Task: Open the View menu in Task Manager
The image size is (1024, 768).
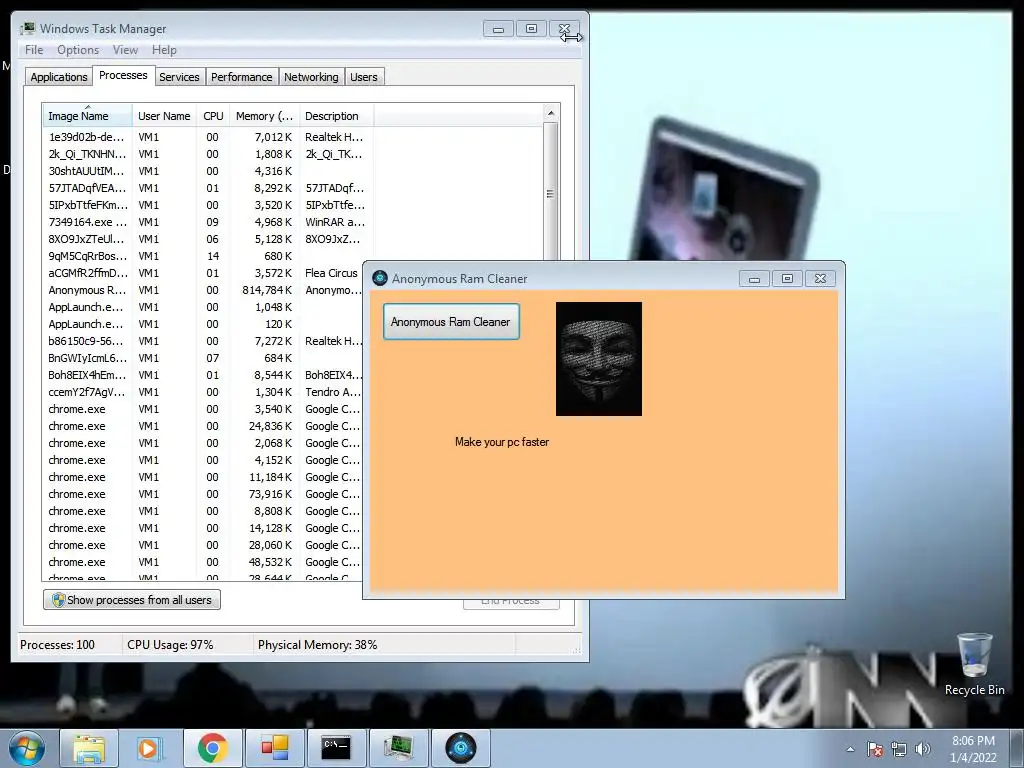Action: click(x=125, y=50)
